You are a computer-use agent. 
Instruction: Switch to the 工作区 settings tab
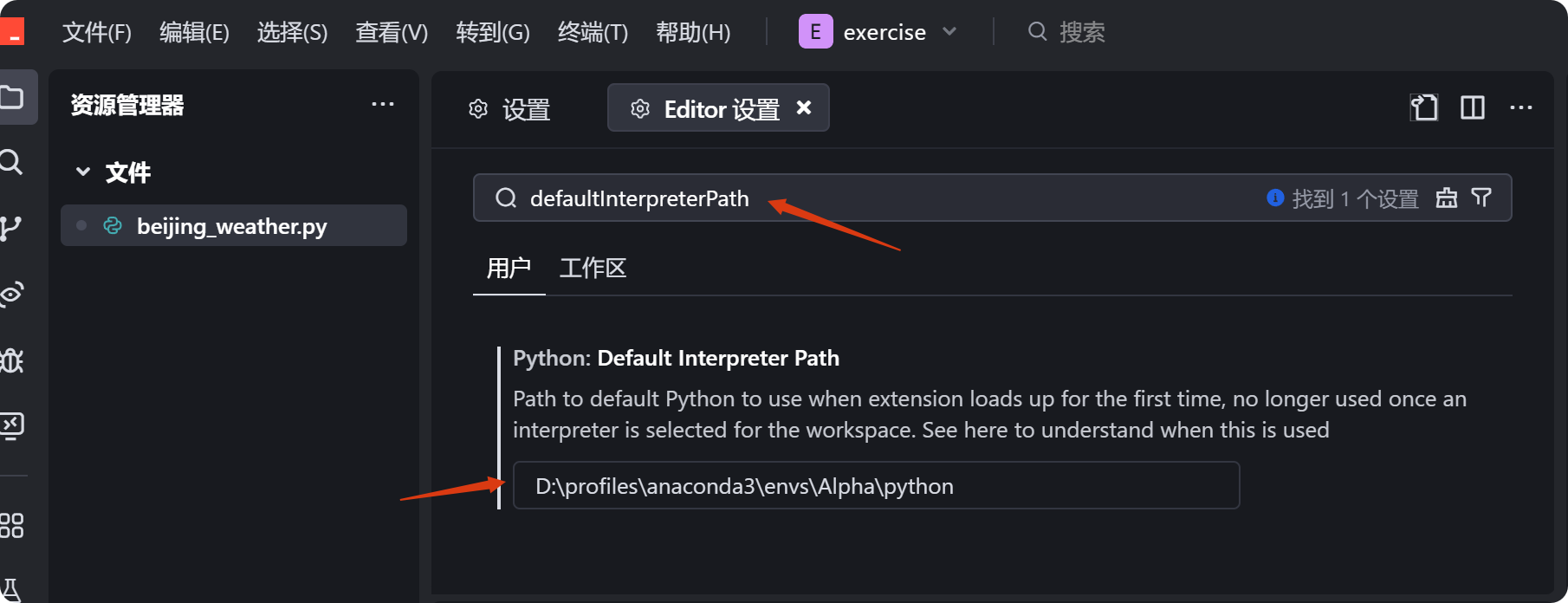593,268
